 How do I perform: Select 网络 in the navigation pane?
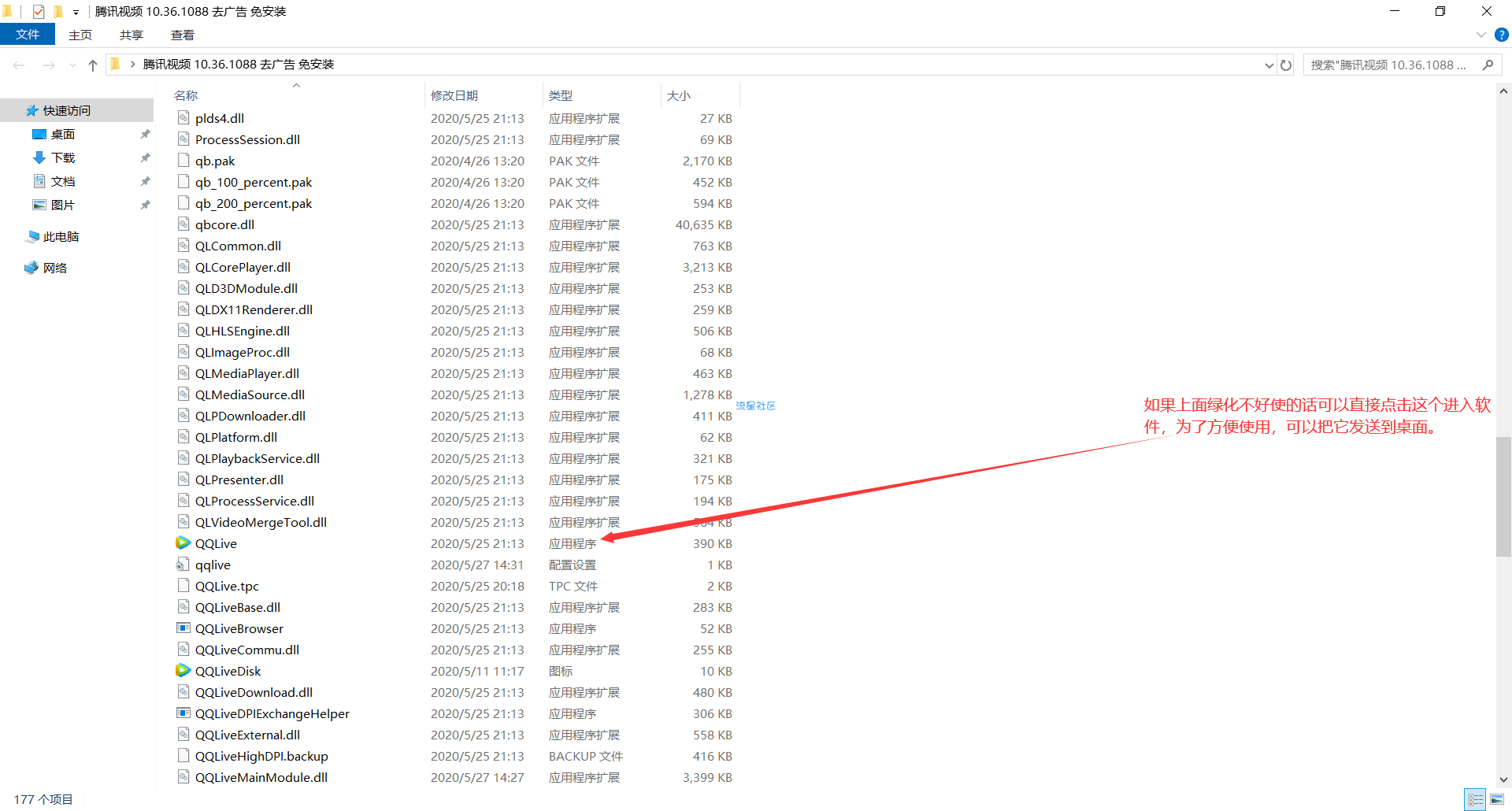coord(55,268)
